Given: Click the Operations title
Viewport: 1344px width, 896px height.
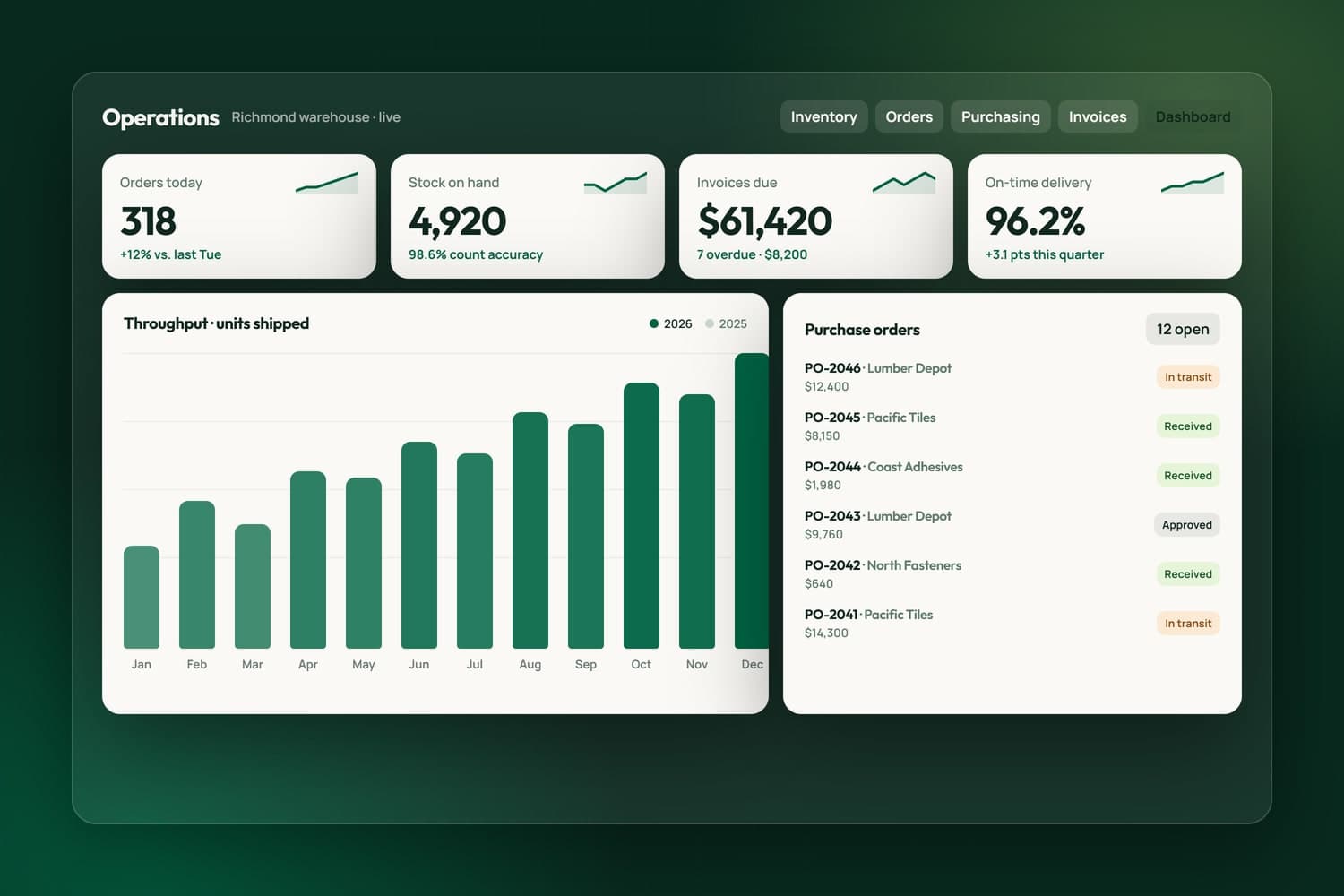Looking at the screenshot, I should (x=160, y=117).
